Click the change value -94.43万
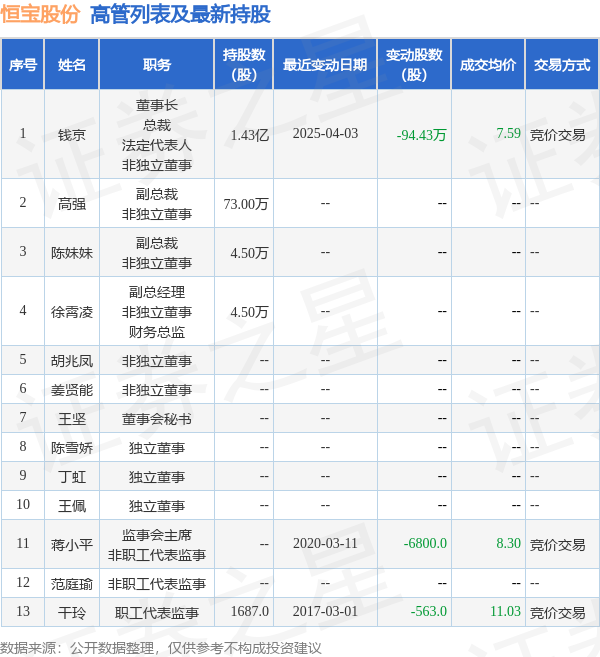Screen dimensions: 600x657 point(422,135)
